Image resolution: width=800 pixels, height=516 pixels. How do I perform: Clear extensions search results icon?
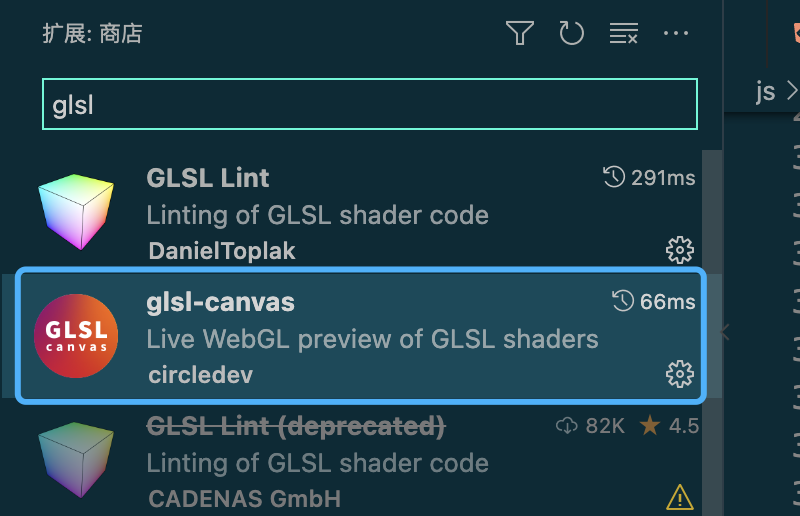point(623,34)
